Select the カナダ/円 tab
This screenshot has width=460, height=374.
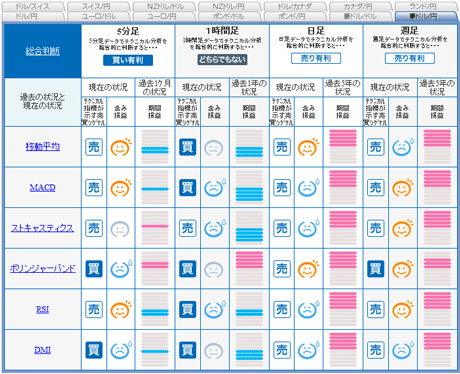click(x=361, y=6)
